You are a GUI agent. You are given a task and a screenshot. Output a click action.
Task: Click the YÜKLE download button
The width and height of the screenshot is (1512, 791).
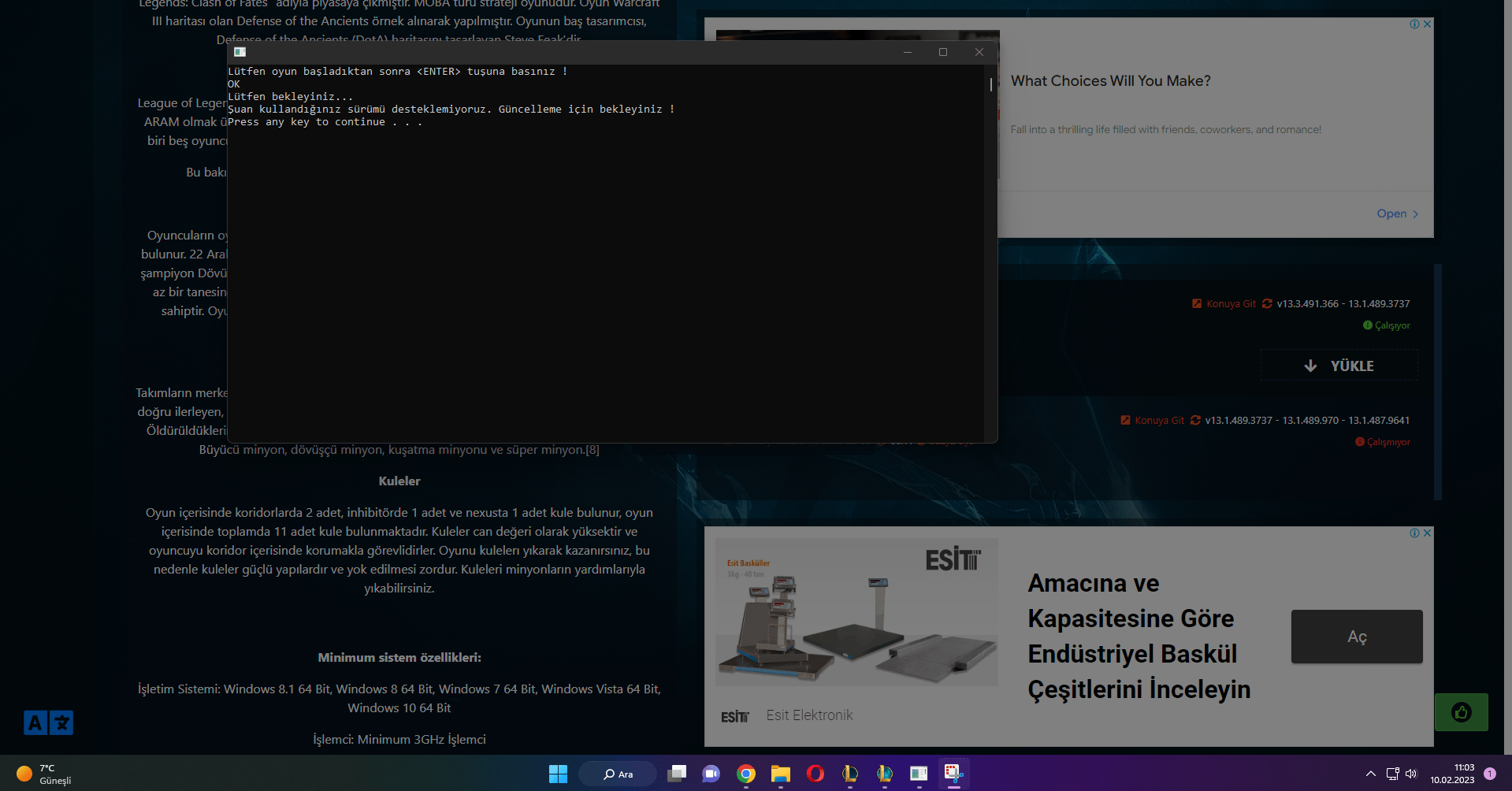(1339, 366)
